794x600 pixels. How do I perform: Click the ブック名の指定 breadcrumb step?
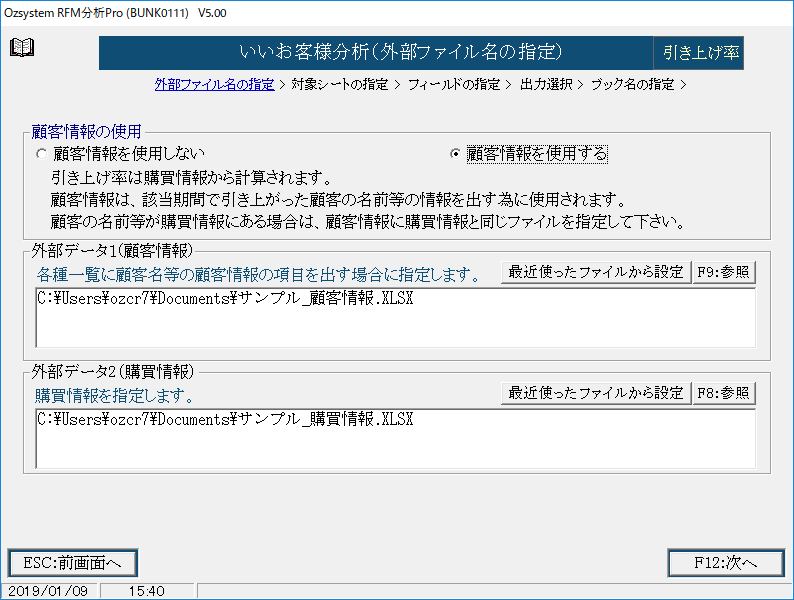click(x=632, y=84)
